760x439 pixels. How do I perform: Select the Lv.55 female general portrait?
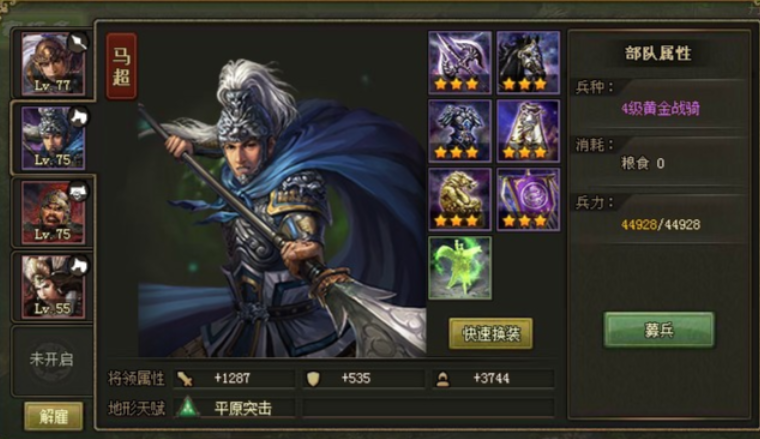pyautogui.click(x=53, y=287)
